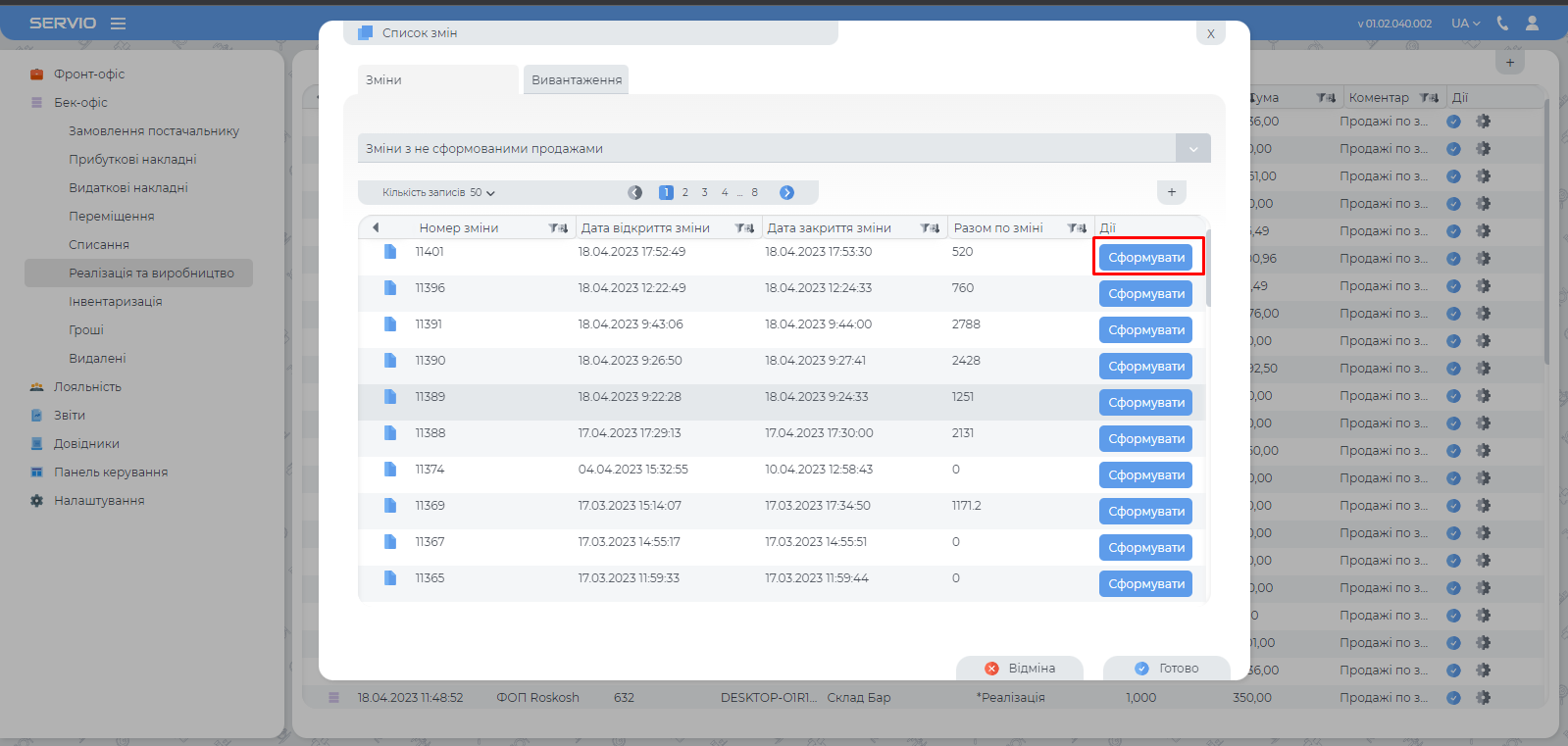Click the document icon for shift 11401
The image size is (1568, 746).
point(390,252)
